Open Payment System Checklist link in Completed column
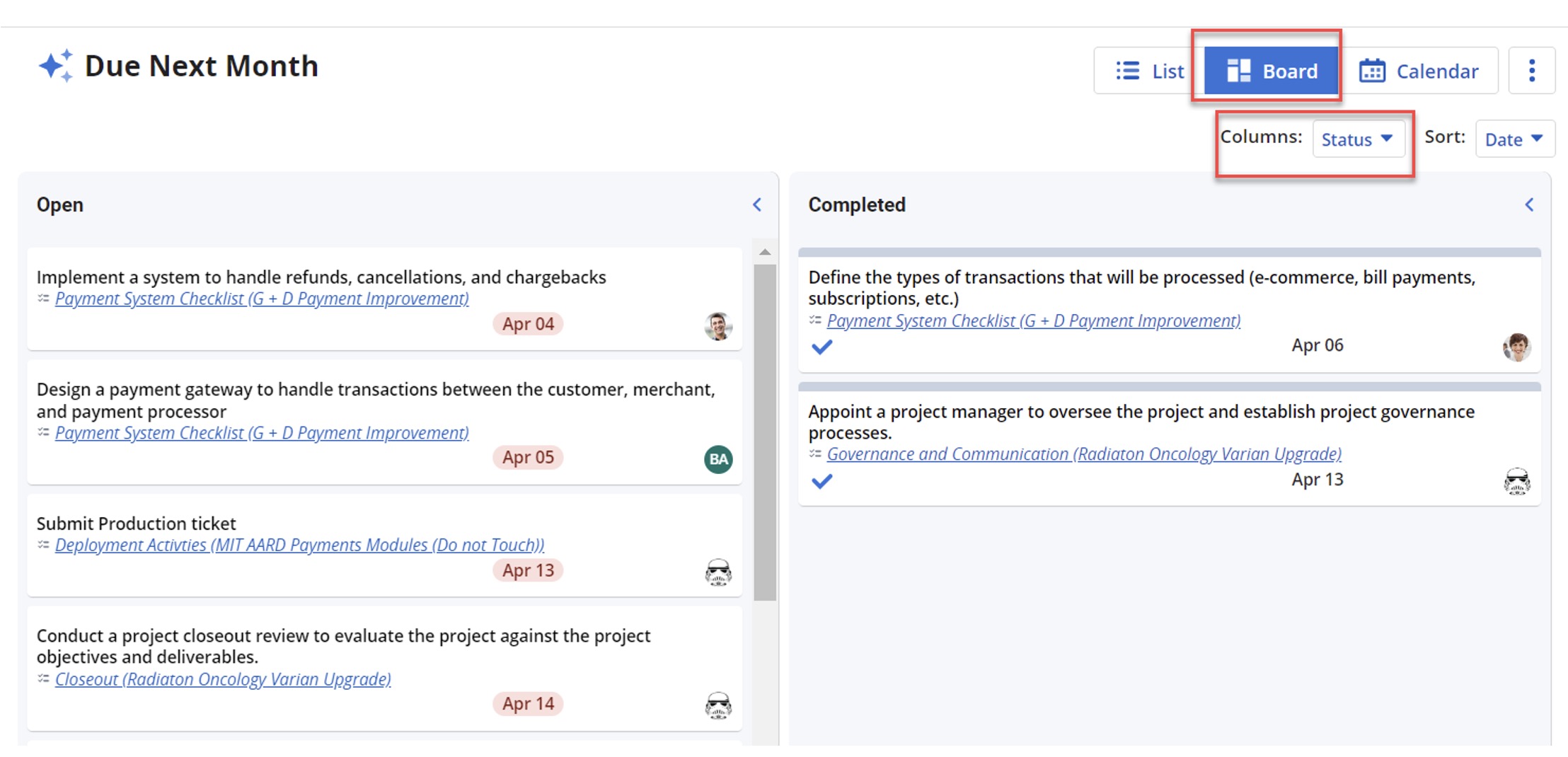Viewport: 1568px width, 757px height. tap(1034, 321)
